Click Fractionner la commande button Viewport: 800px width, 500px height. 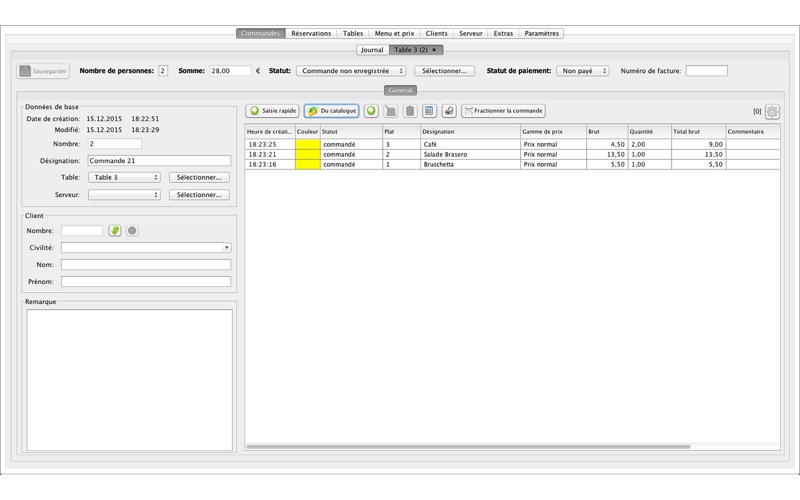pos(503,111)
